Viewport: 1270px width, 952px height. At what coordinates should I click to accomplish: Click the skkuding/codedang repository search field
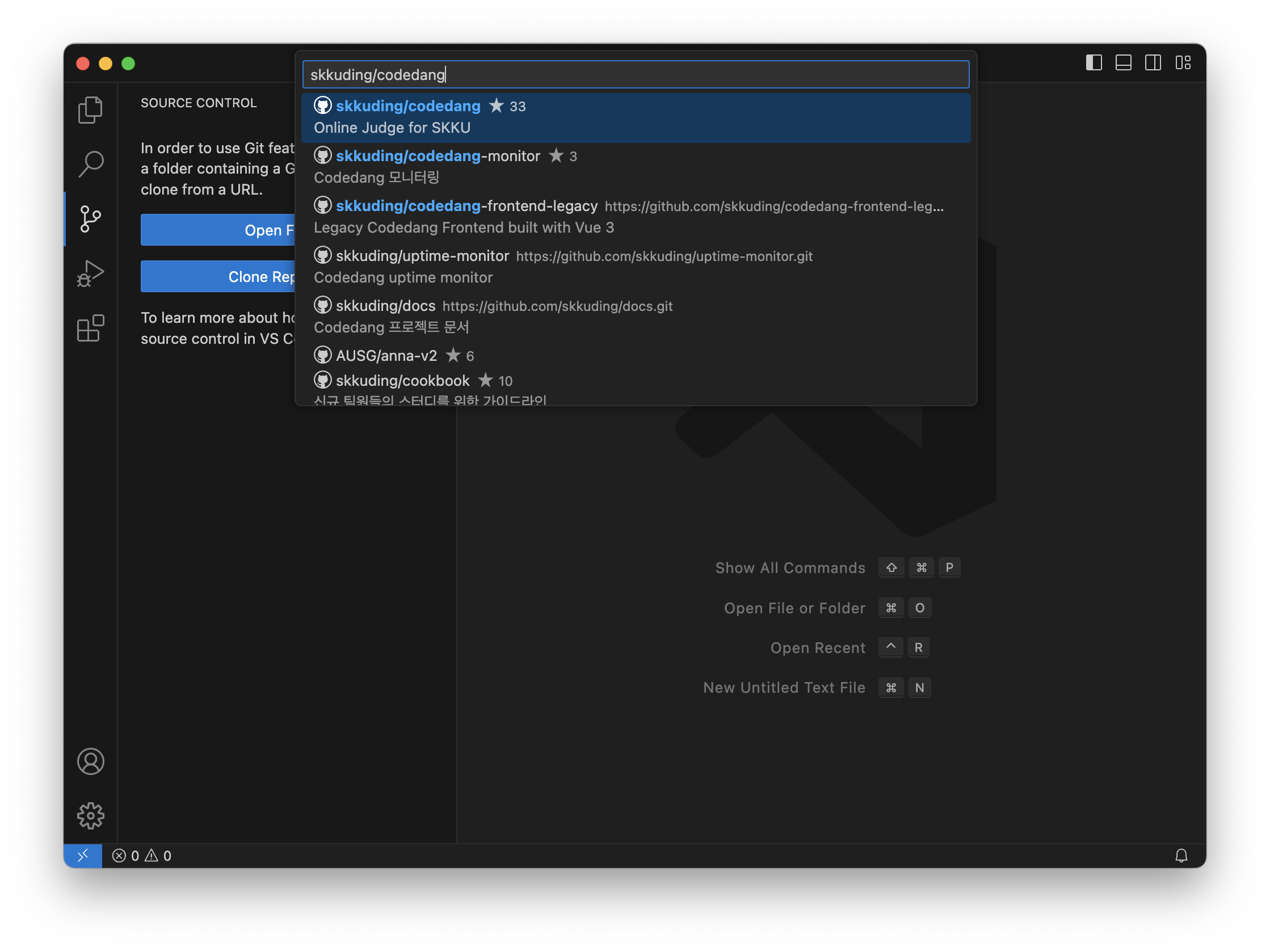coord(636,74)
